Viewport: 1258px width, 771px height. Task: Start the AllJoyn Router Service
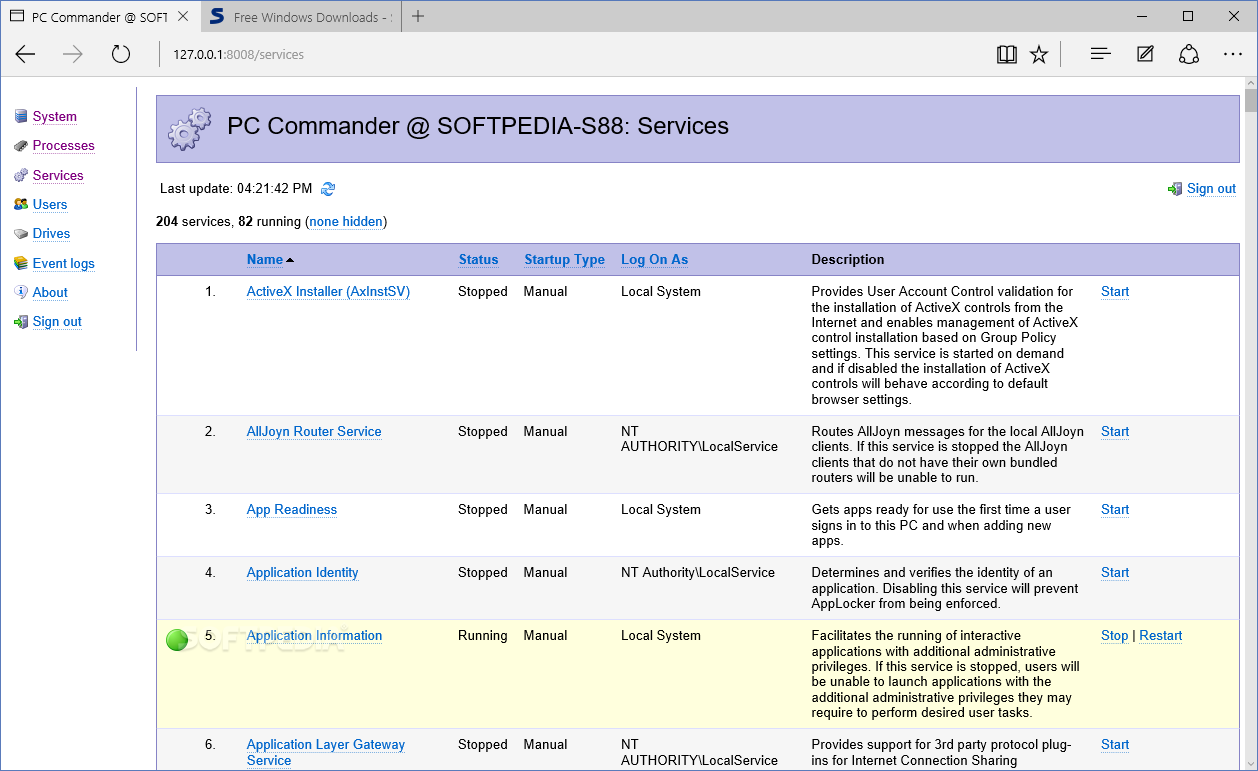[1115, 432]
